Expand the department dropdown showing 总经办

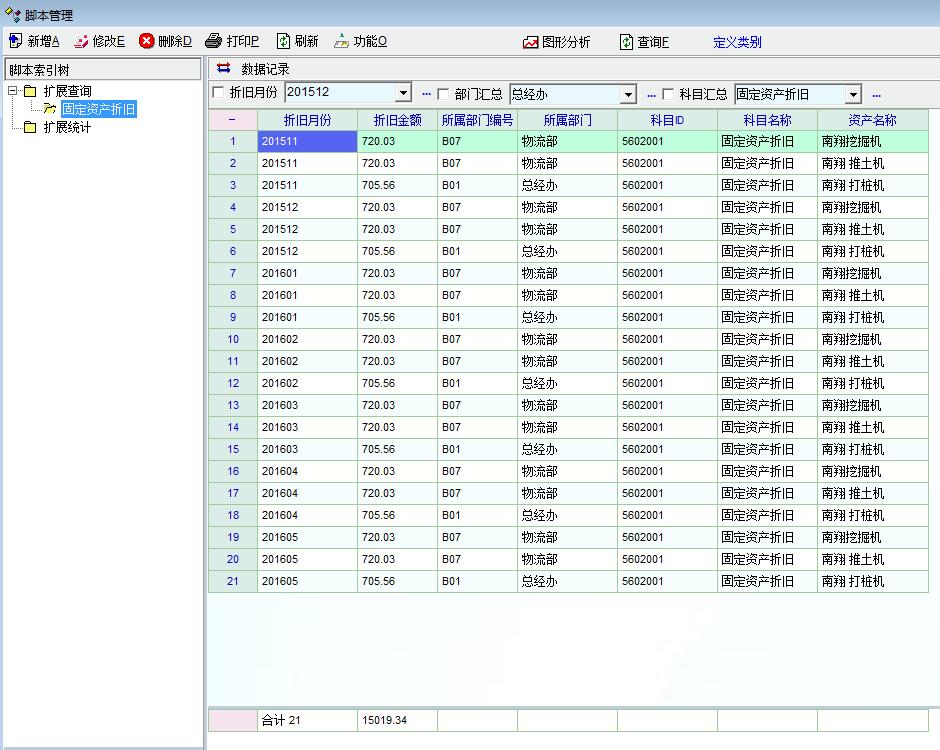[628, 95]
